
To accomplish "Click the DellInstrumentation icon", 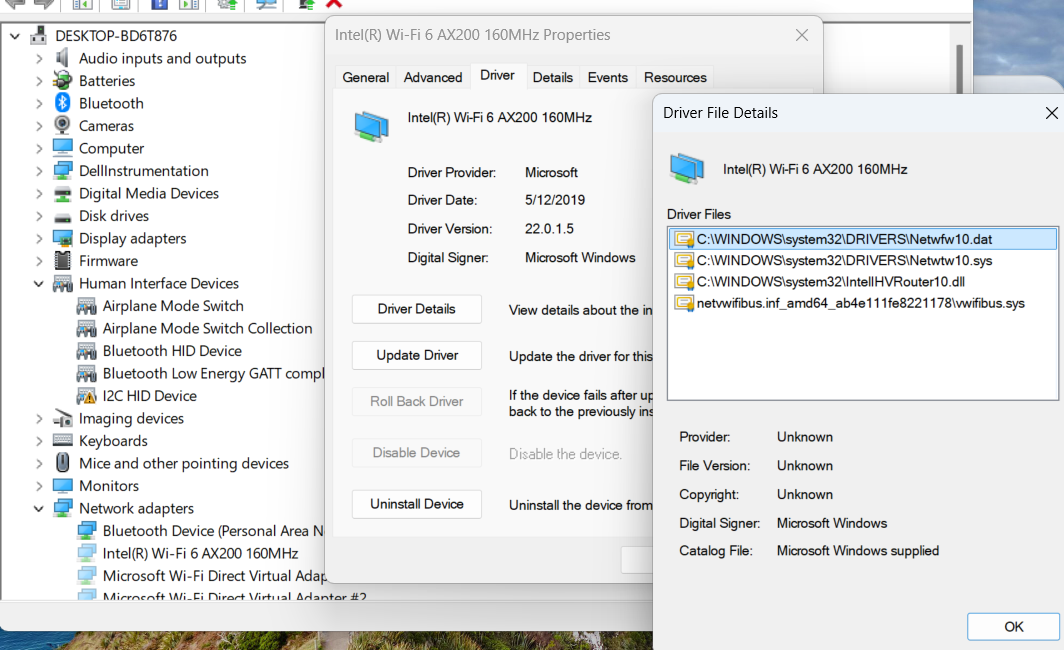I will pyautogui.click(x=62, y=170).
